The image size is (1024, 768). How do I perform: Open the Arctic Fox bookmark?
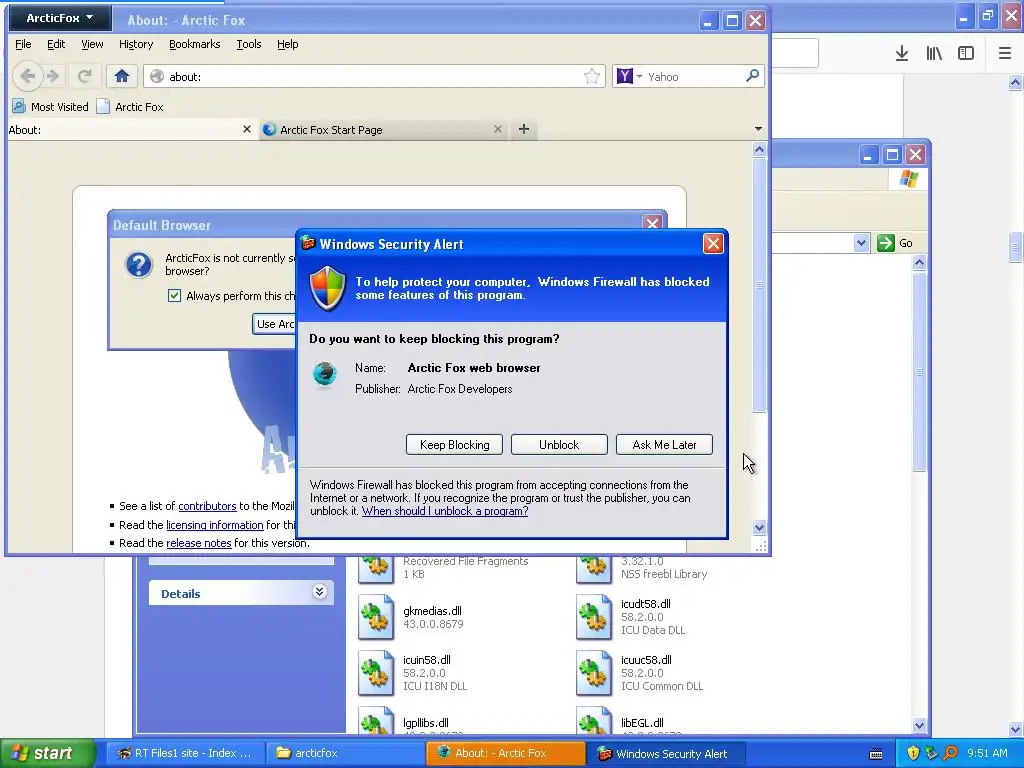[x=130, y=106]
